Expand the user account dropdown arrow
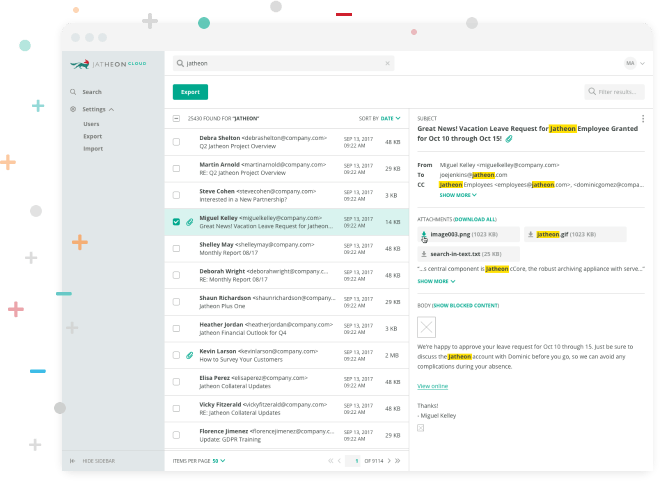The image size is (660, 481). pos(642,64)
